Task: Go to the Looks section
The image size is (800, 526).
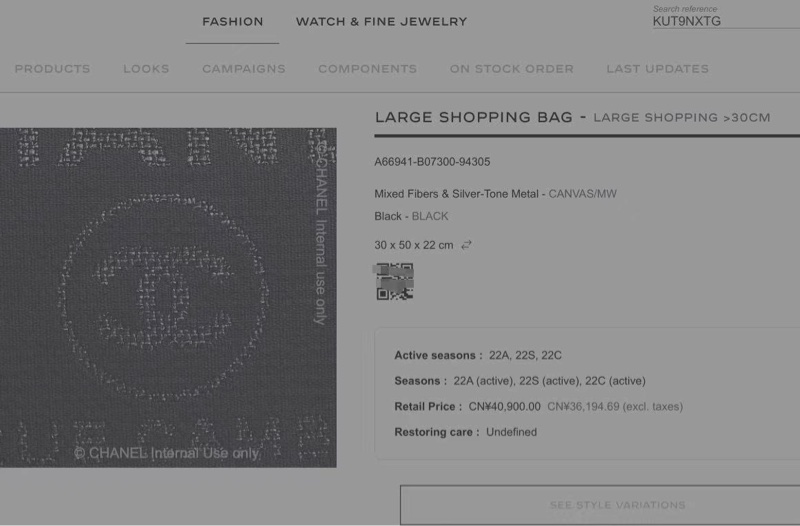Action: [x=146, y=69]
